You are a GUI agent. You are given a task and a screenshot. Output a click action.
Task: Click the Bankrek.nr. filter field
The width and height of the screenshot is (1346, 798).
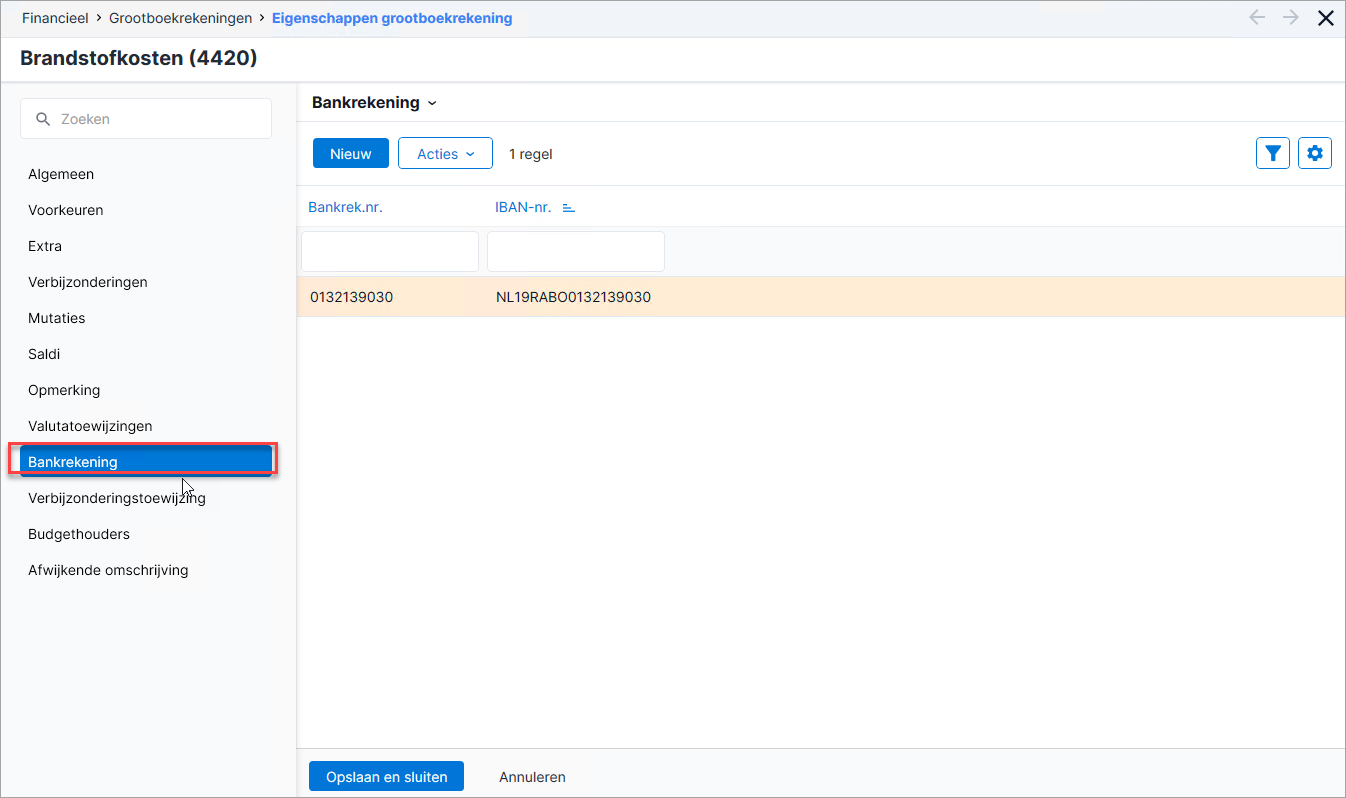(x=390, y=251)
